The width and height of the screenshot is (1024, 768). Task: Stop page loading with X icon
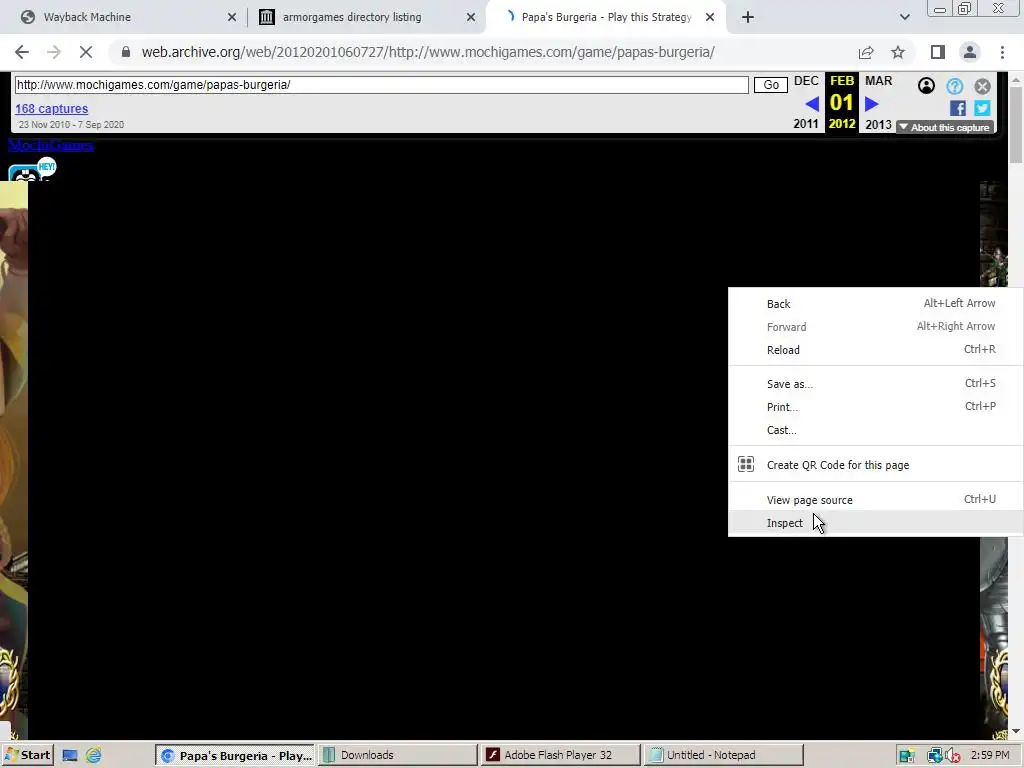tap(86, 52)
